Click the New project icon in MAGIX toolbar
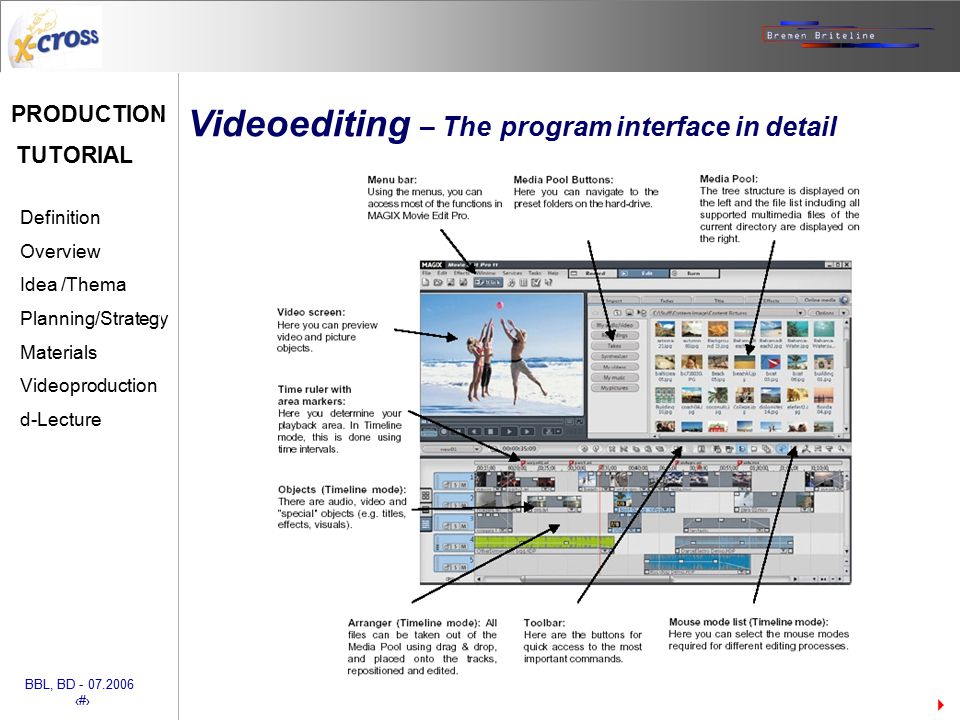The image size is (960, 720). 426,283
